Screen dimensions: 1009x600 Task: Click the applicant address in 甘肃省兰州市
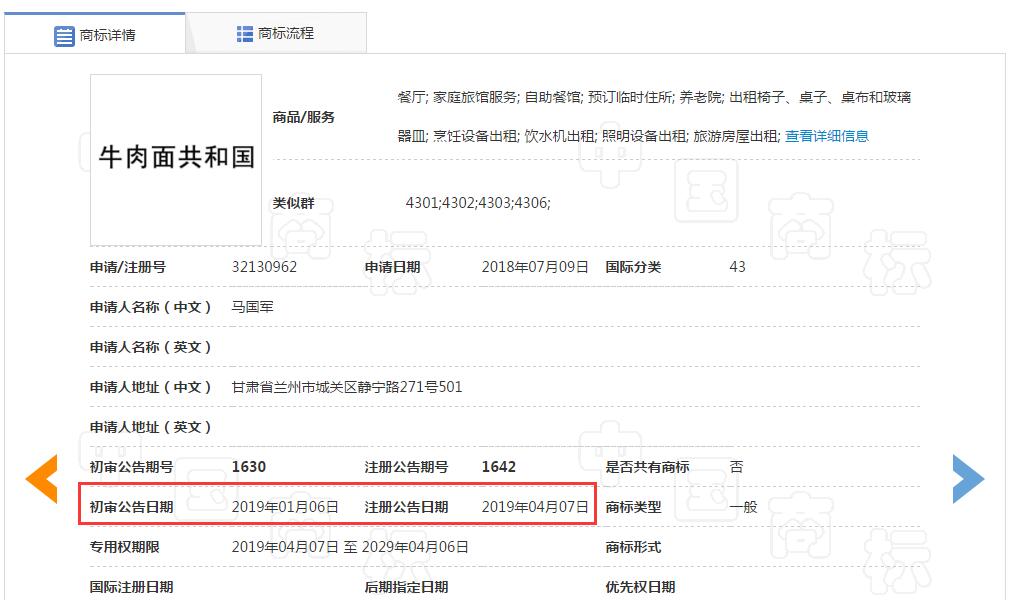[x=346, y=387]
